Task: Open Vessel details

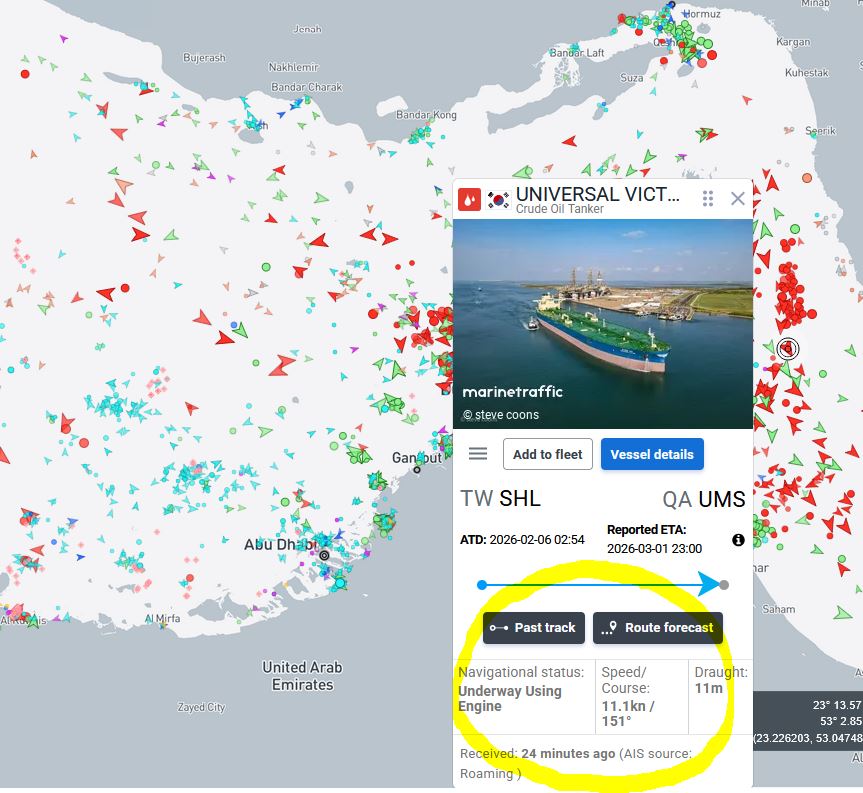Action: (x=652, y=454)
